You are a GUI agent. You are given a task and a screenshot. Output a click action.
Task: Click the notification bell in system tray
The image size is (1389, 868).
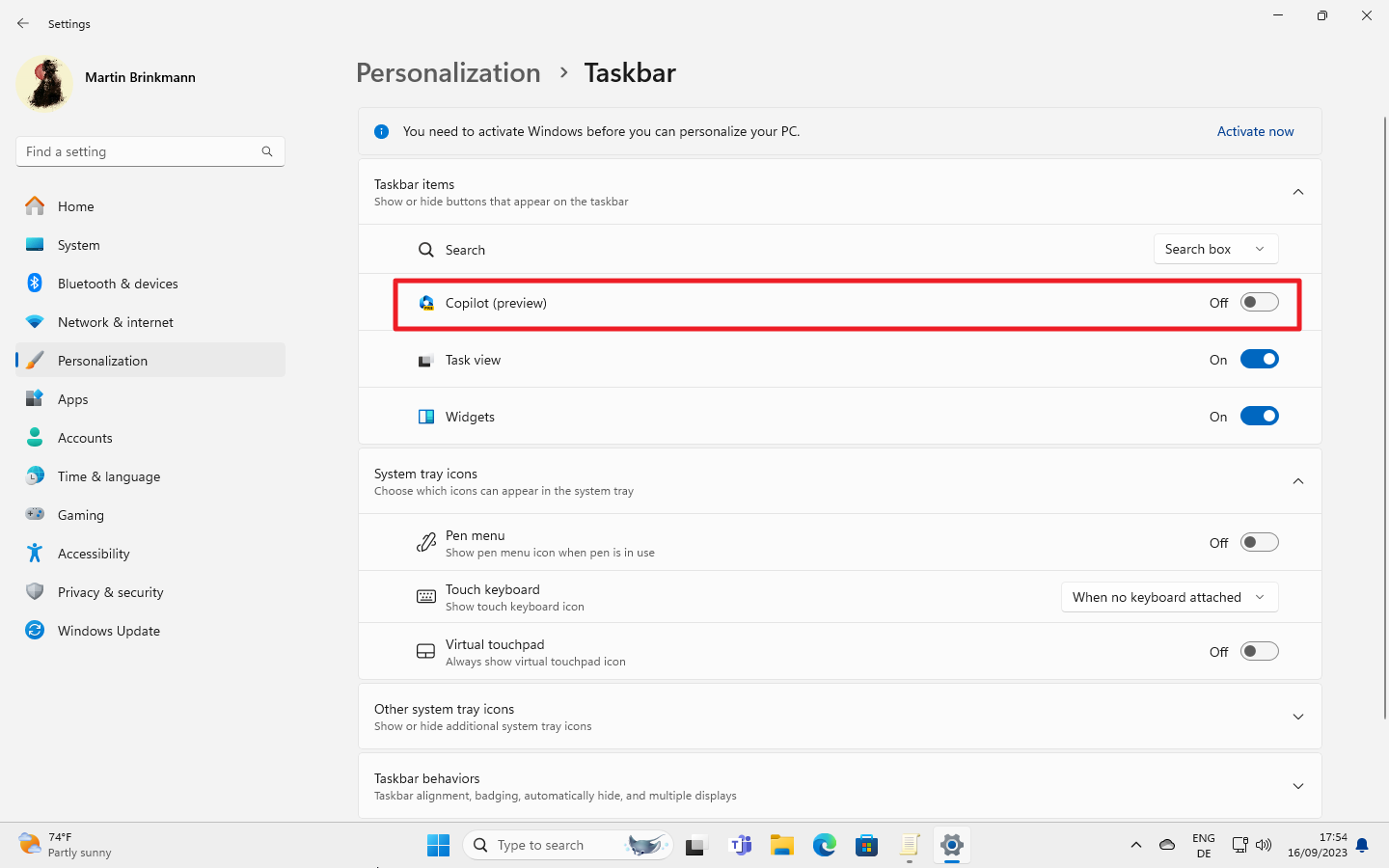[x=1362, y=846]
